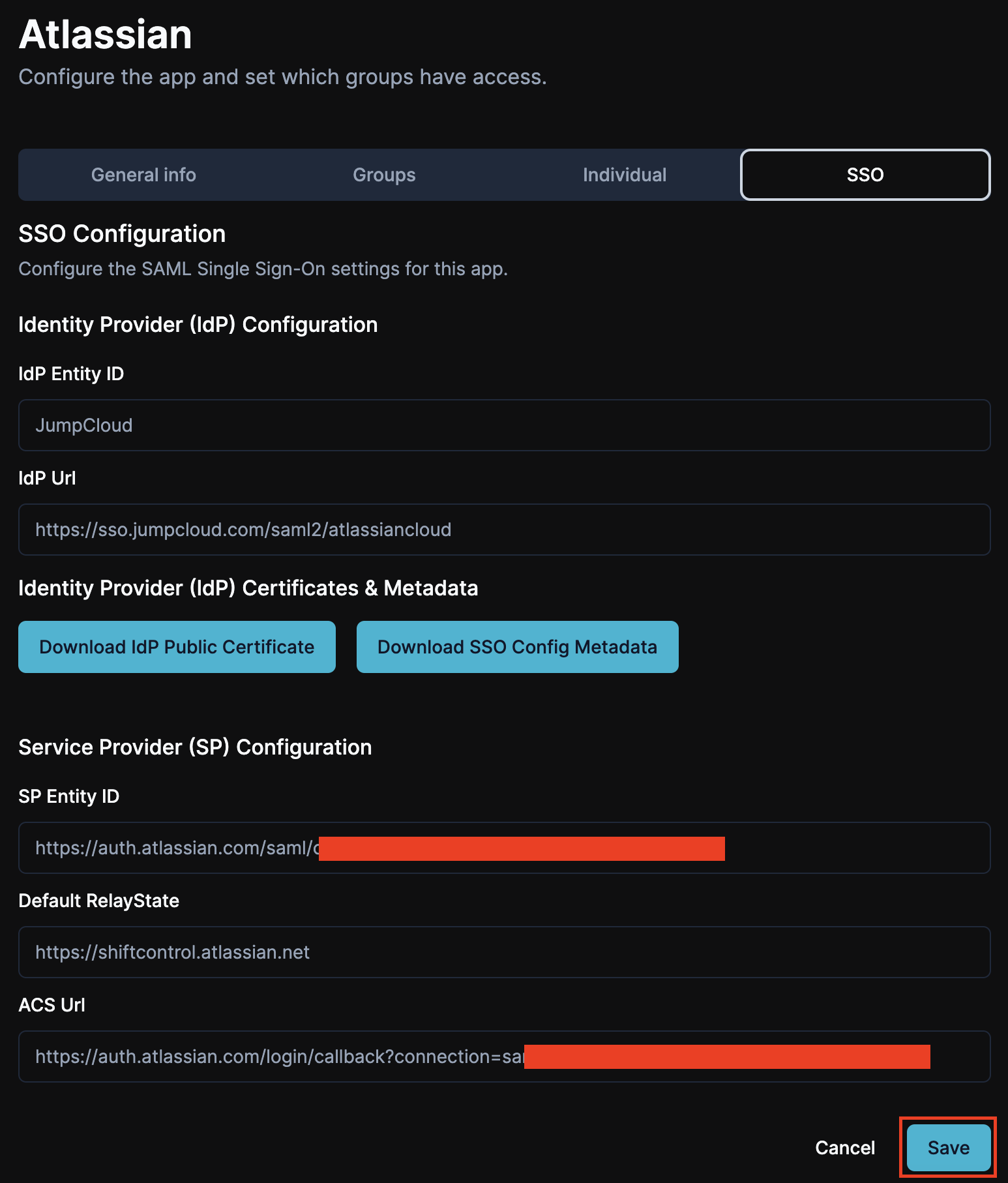
Task: Download IdP Public Certificate
Action: coord(177,647)
